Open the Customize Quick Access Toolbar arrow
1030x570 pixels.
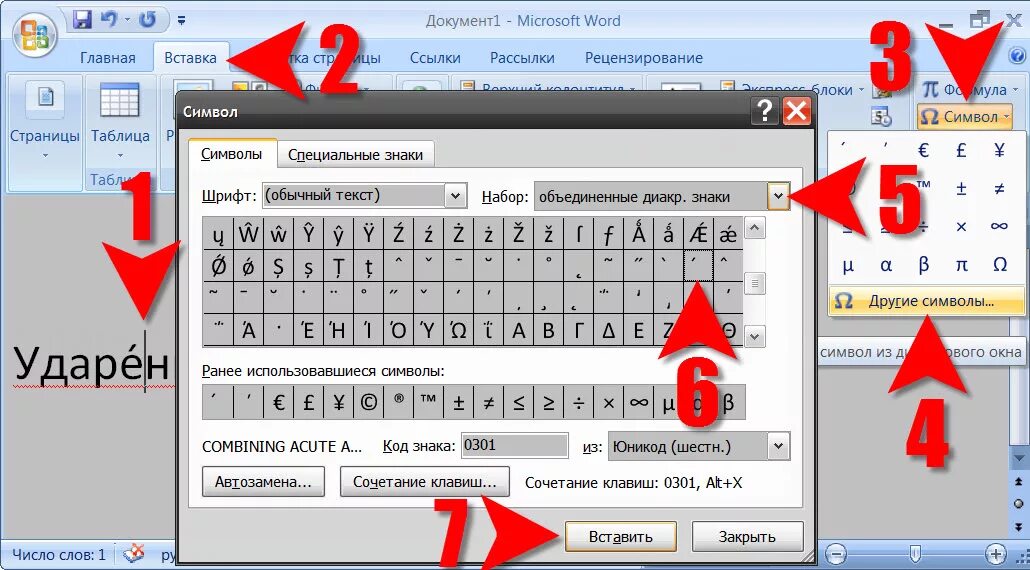coord(181,21)
